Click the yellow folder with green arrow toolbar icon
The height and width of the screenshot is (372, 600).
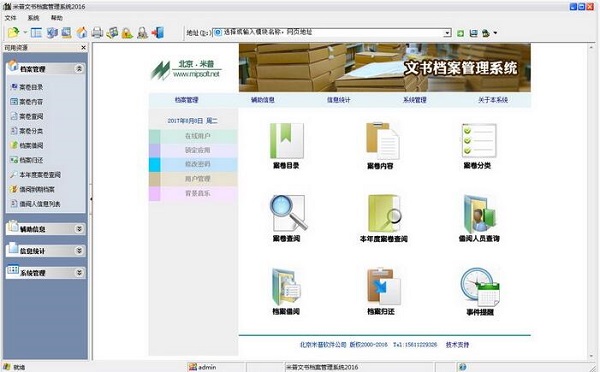click(13, 33)
